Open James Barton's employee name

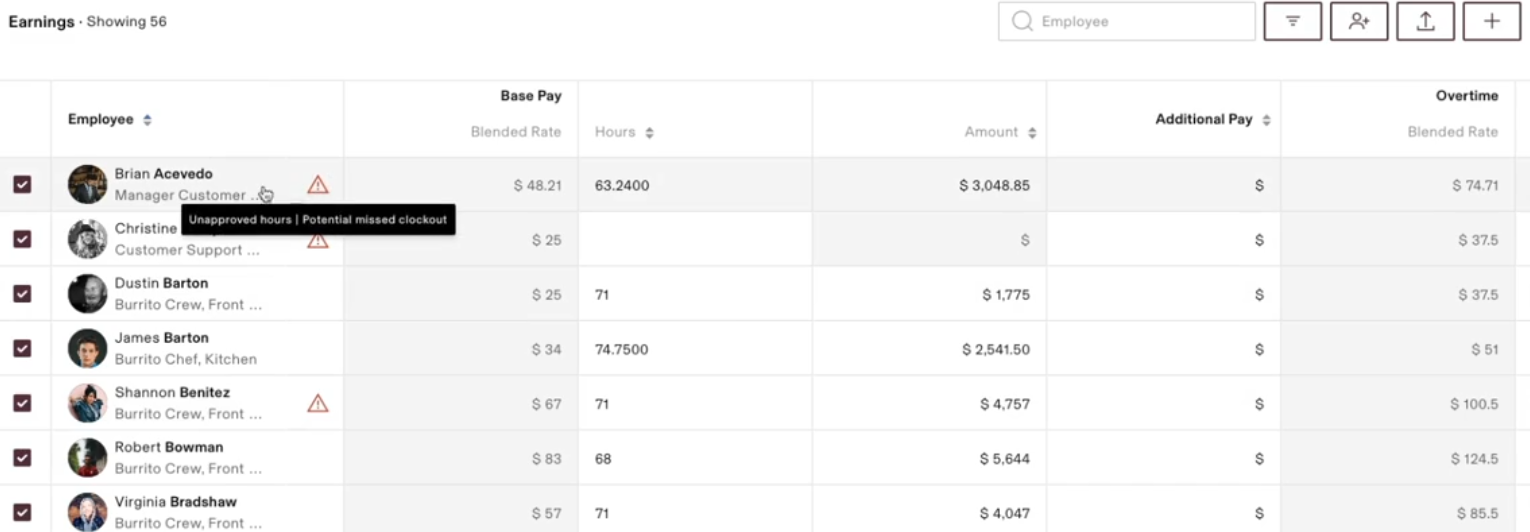(x=161, y=338)
